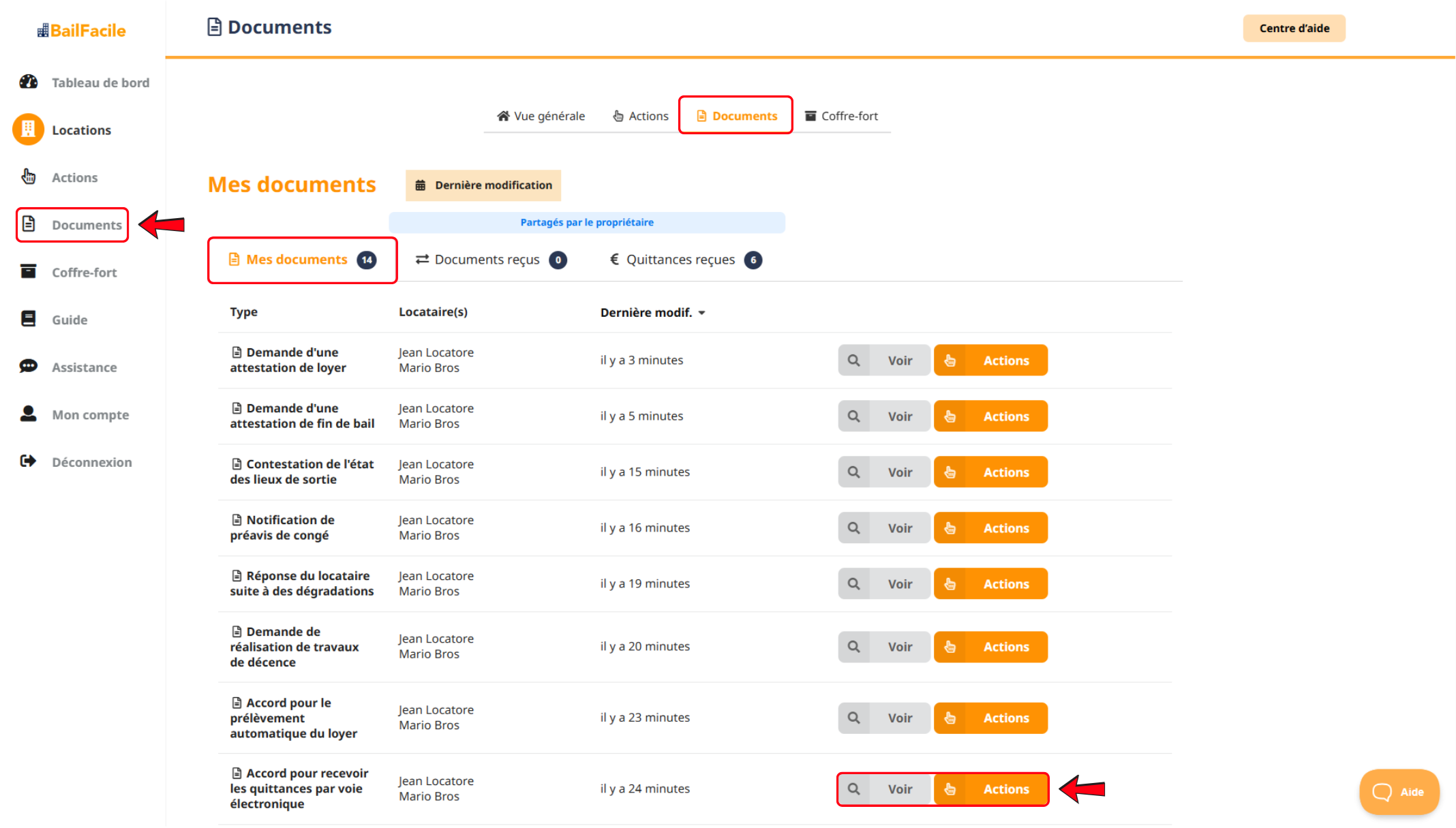This screenshot has width=1456, height=828.
Task: Open Locations via the orange building icon
Action: (x=29, y=129)
